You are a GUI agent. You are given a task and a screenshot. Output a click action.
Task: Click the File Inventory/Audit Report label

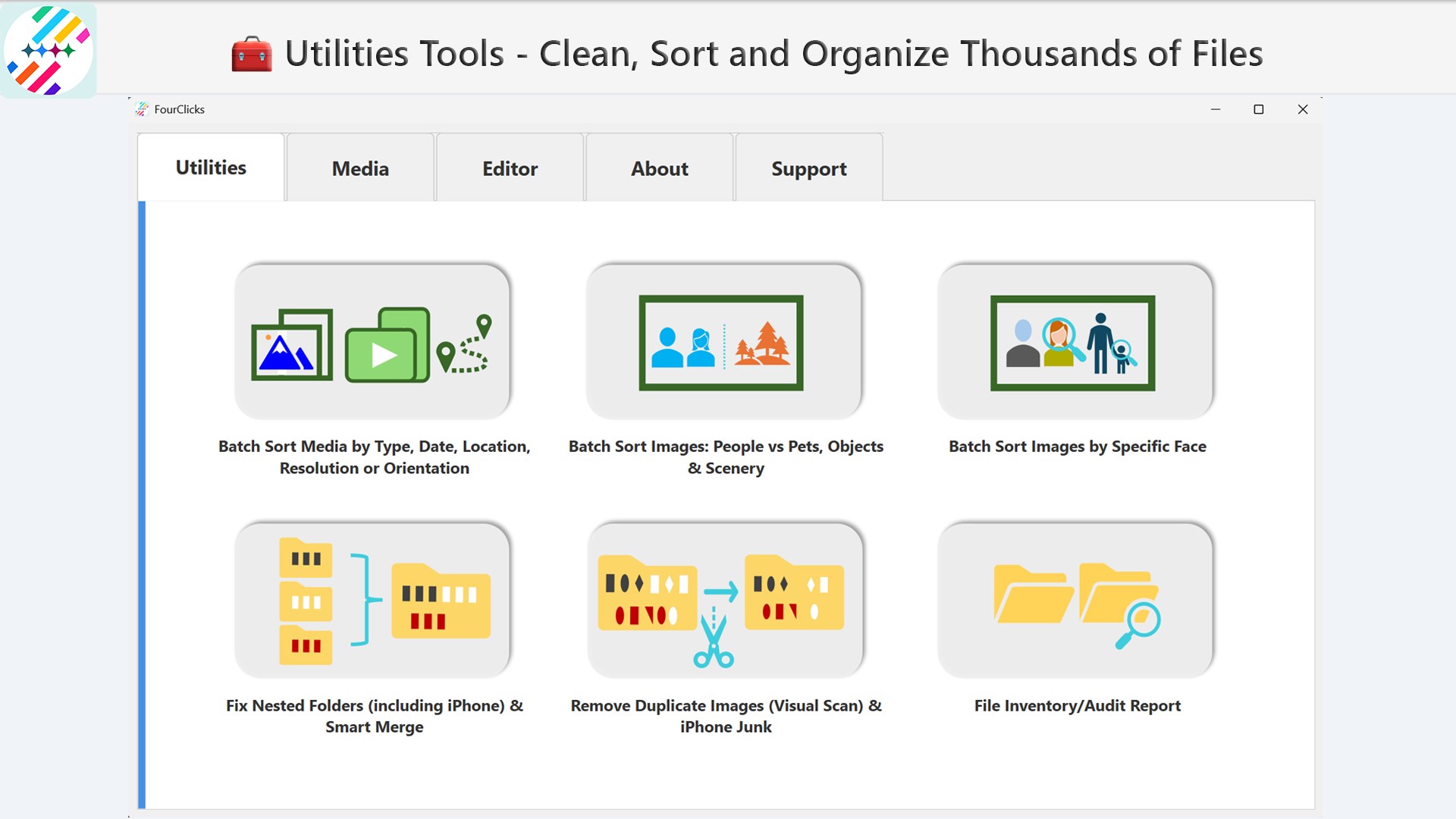tap(1077, 705)
